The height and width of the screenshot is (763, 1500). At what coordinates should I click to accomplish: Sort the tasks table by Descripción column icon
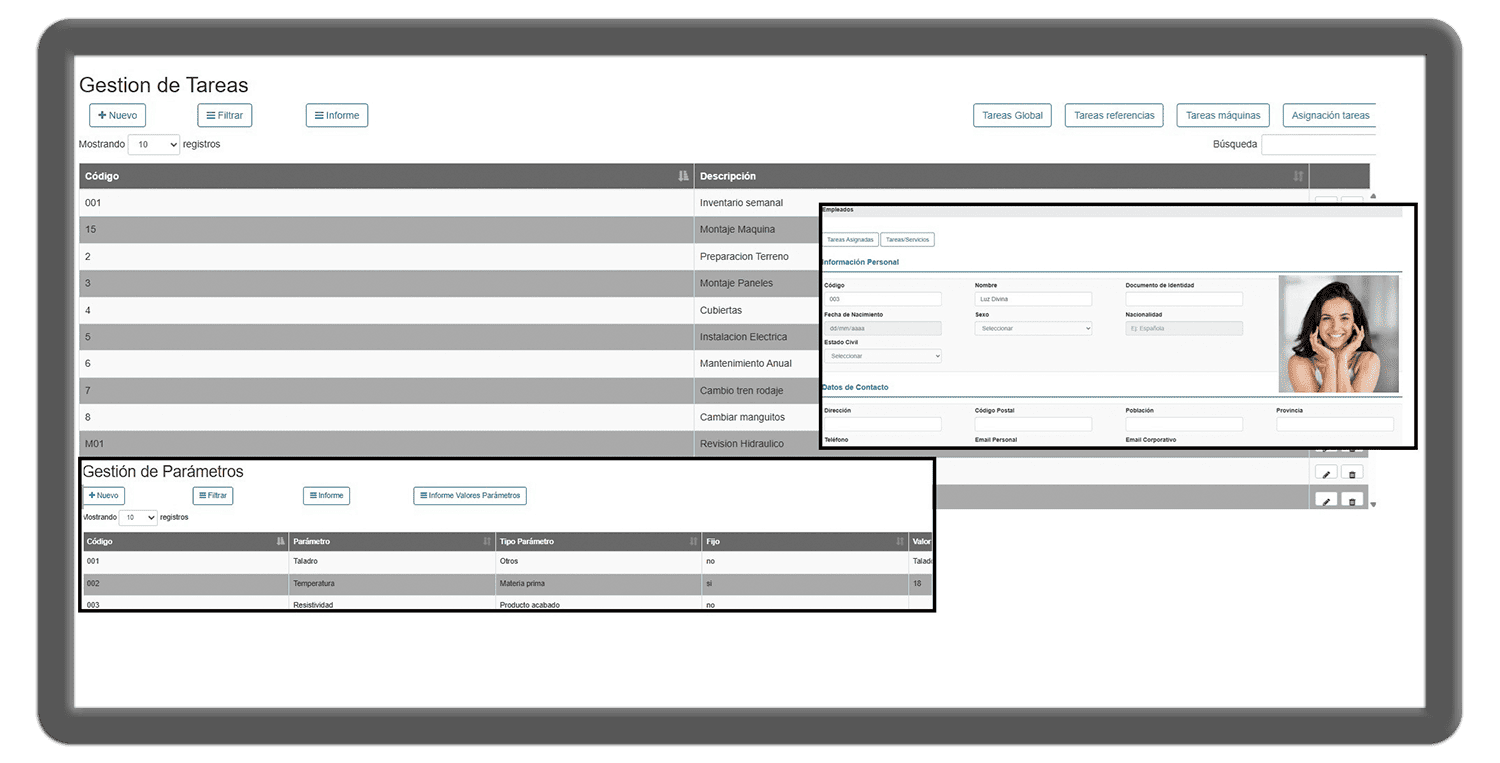[1298, 177]
